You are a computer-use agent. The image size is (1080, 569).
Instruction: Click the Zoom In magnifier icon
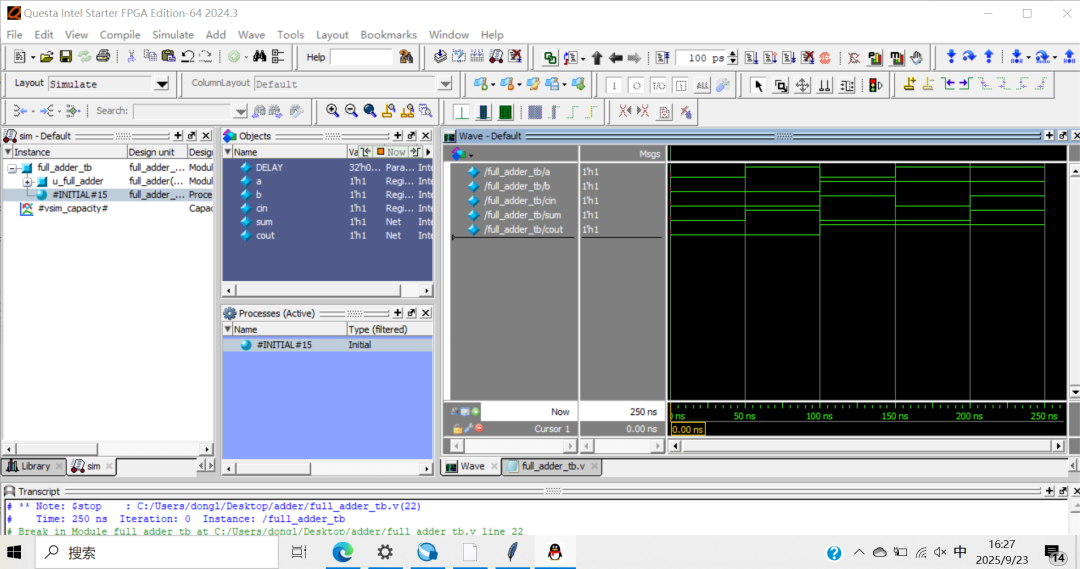(x=332, y=111)
